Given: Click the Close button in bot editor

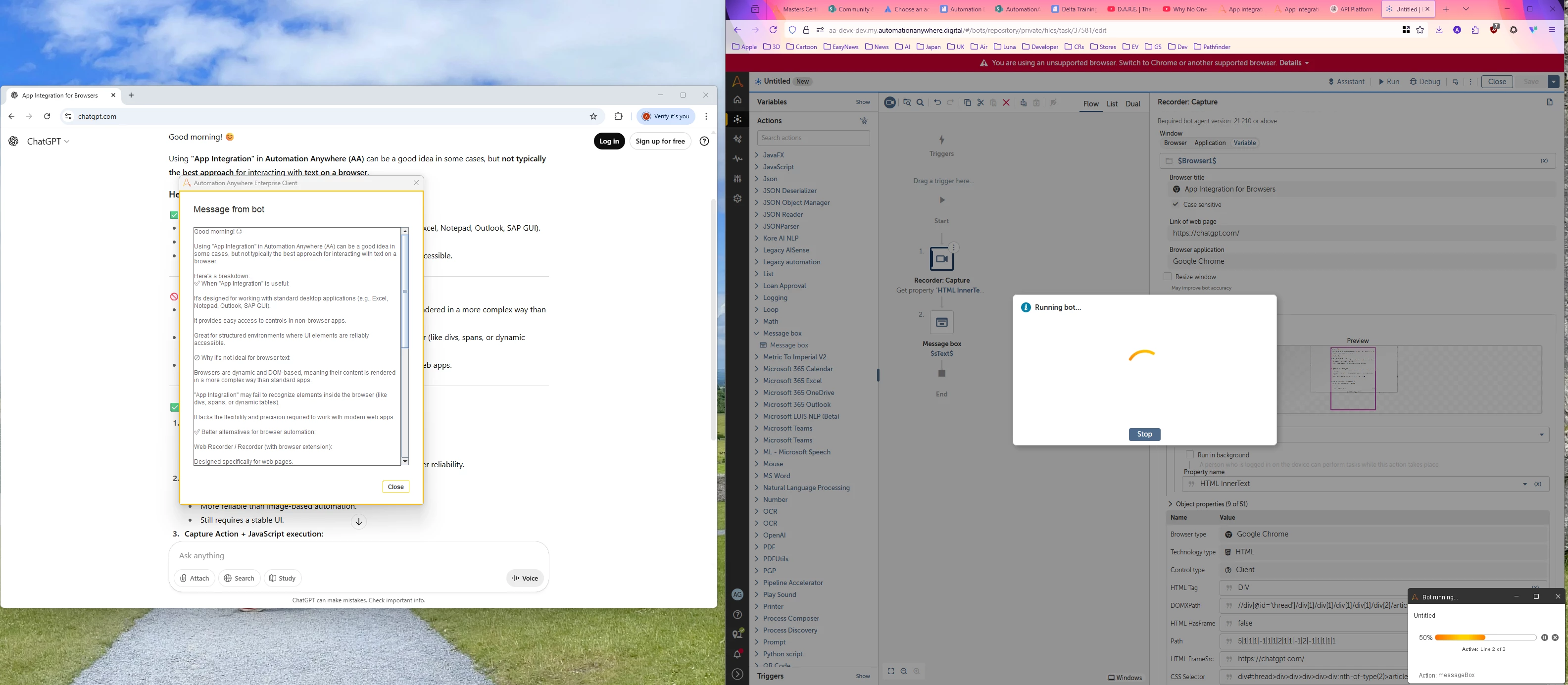Looking at the screenshot, I should pyautogui.click(x=1496, y=82).
